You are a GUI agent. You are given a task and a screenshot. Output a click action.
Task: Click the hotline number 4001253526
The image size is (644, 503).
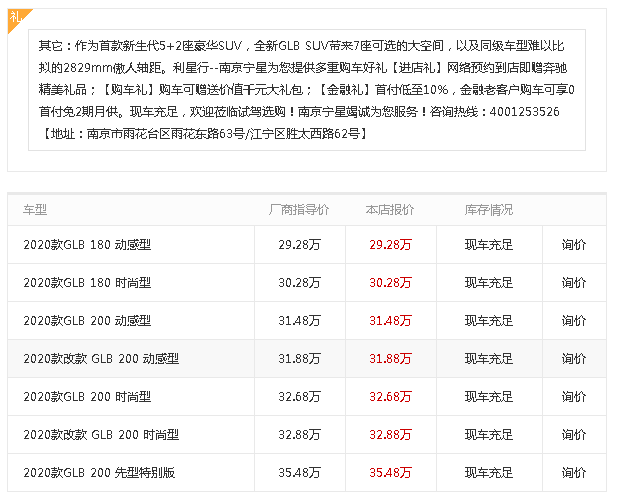click(x=524, y=112)
